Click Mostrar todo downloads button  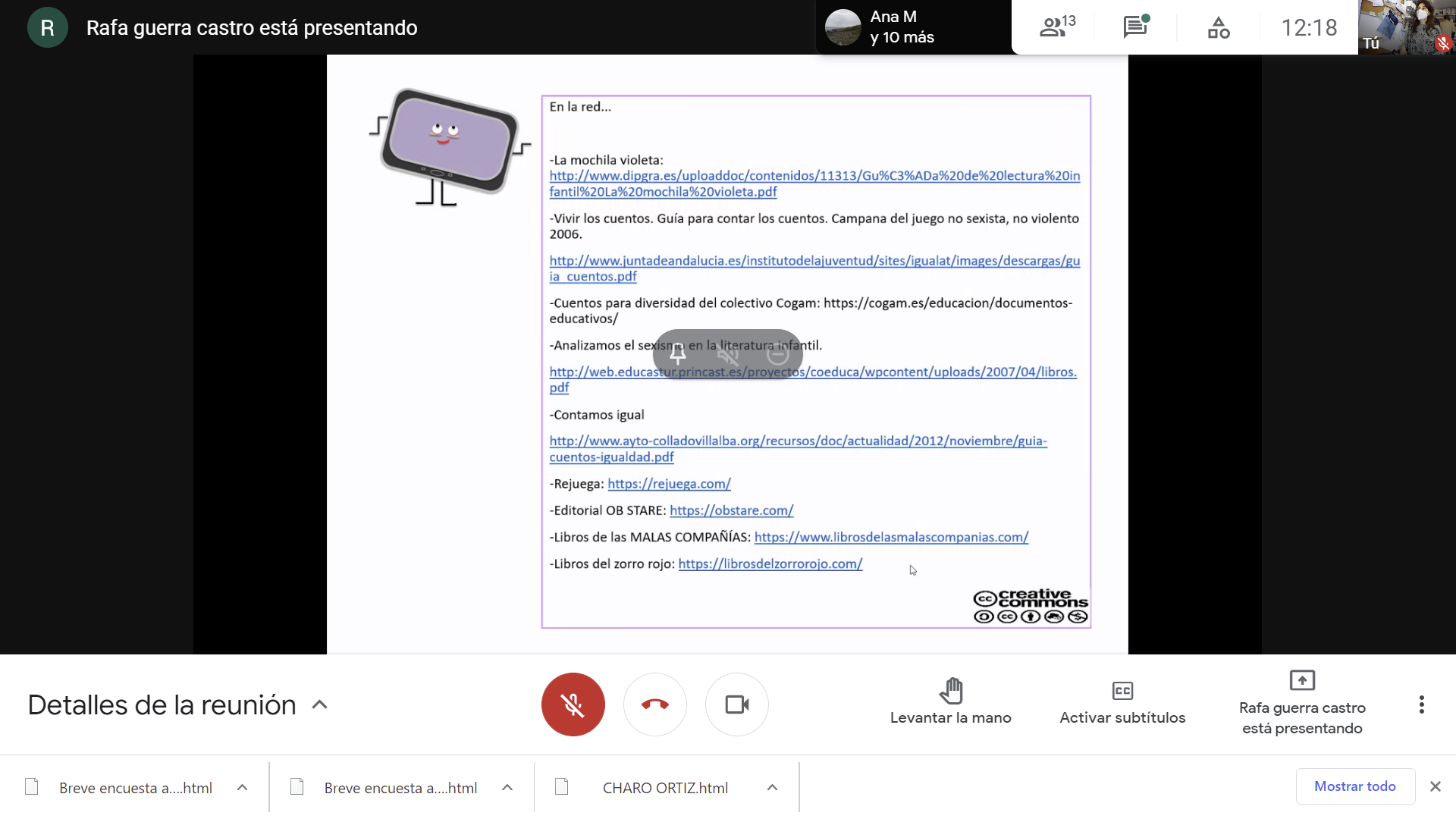coord(1355,786)
